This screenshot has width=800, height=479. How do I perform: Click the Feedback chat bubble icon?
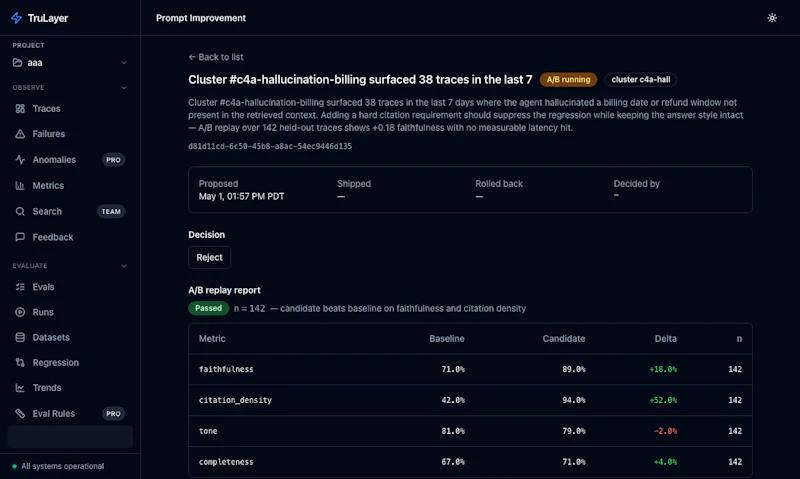pos(20,237)
